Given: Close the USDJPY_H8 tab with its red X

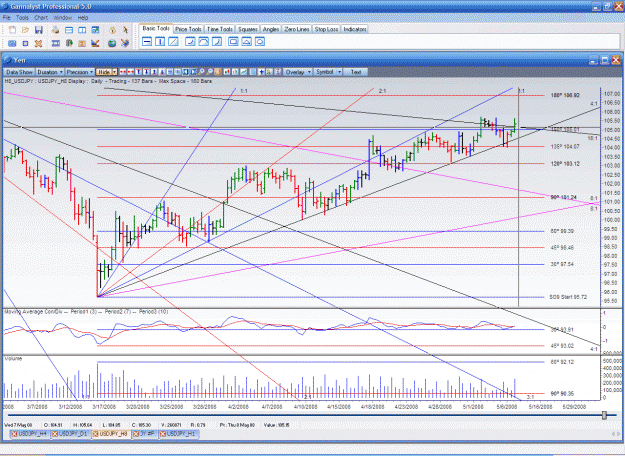Looking at the screenshot, I should 95,434.
